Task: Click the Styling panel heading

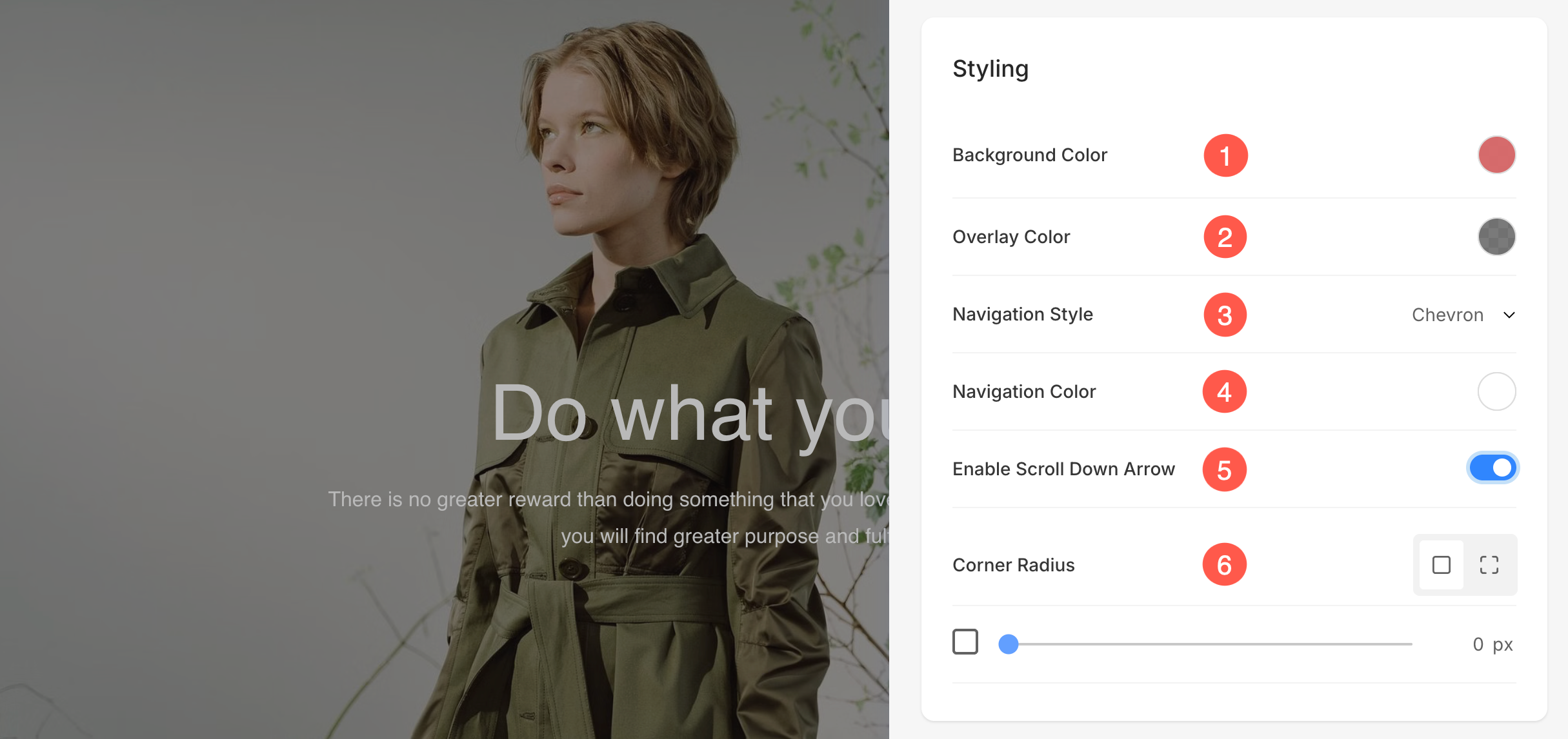Action: coord(990,68)
